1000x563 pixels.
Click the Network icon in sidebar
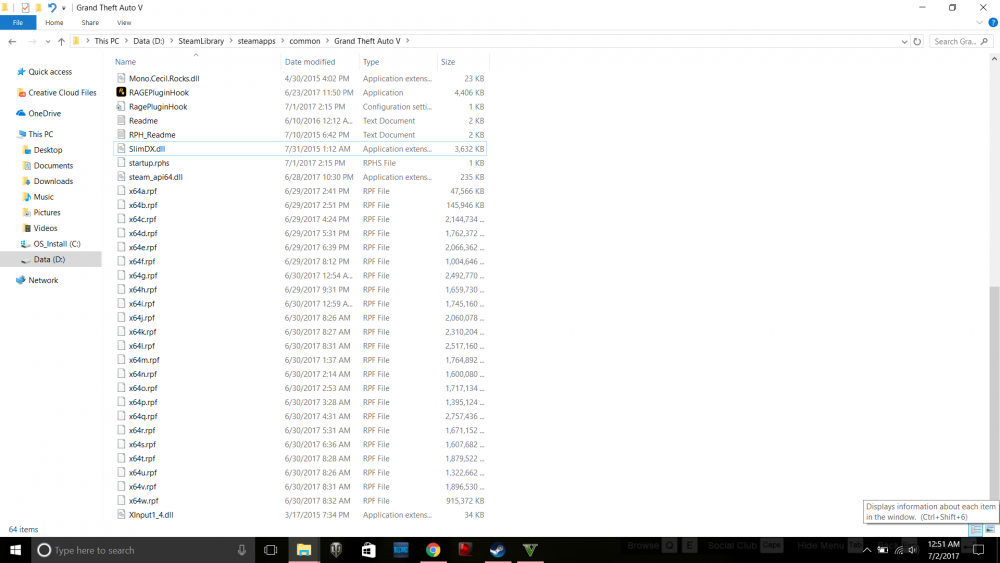coord(20,280)
